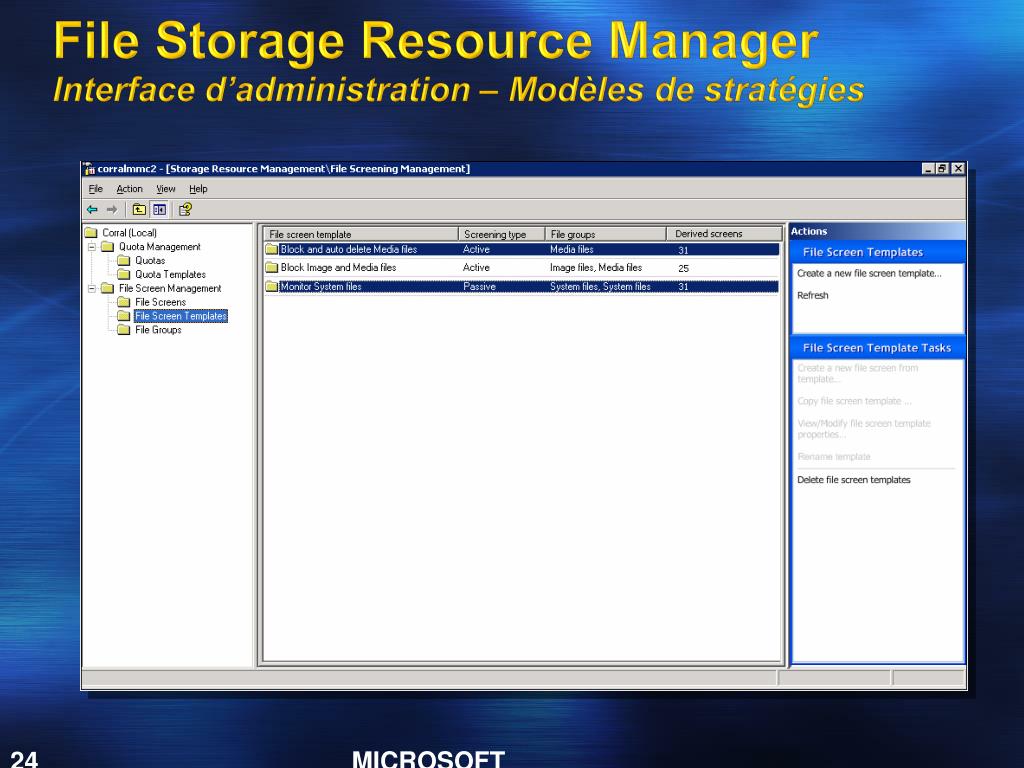Screen dimensions: 1024x768
Task: Click the Forward arrow toolbar icon
Action: click(112, 210)
